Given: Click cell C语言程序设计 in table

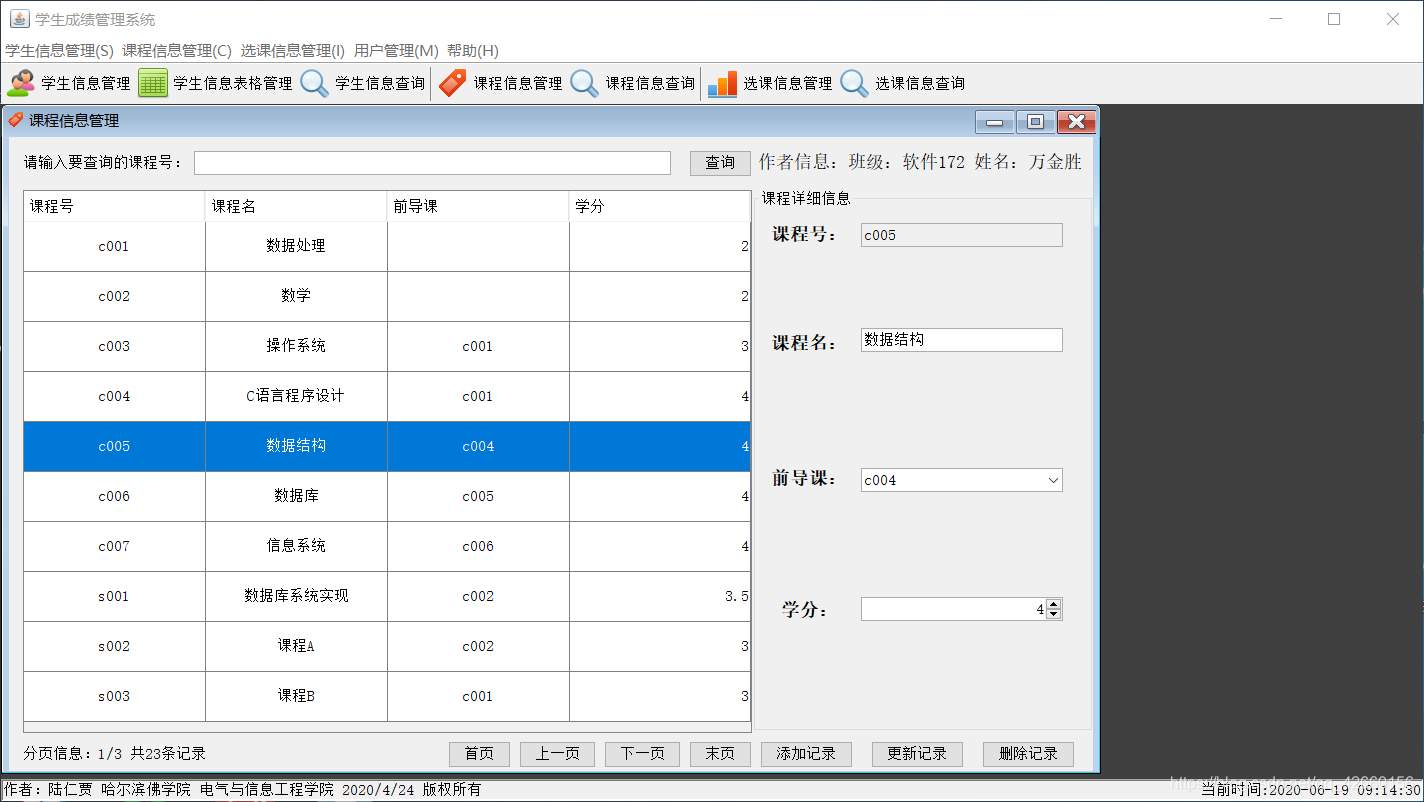Looking at the screenshot, I should click(296, 396).
